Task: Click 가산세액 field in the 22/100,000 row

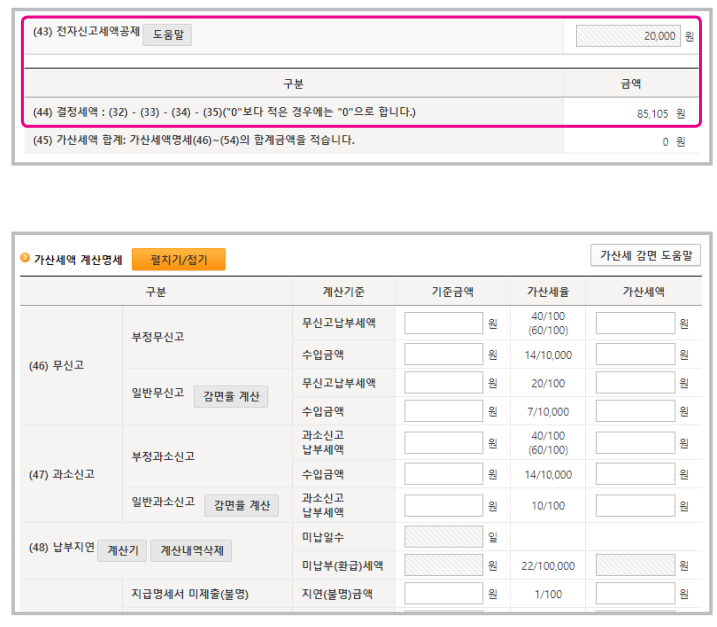Action: (x=635, y=565)
